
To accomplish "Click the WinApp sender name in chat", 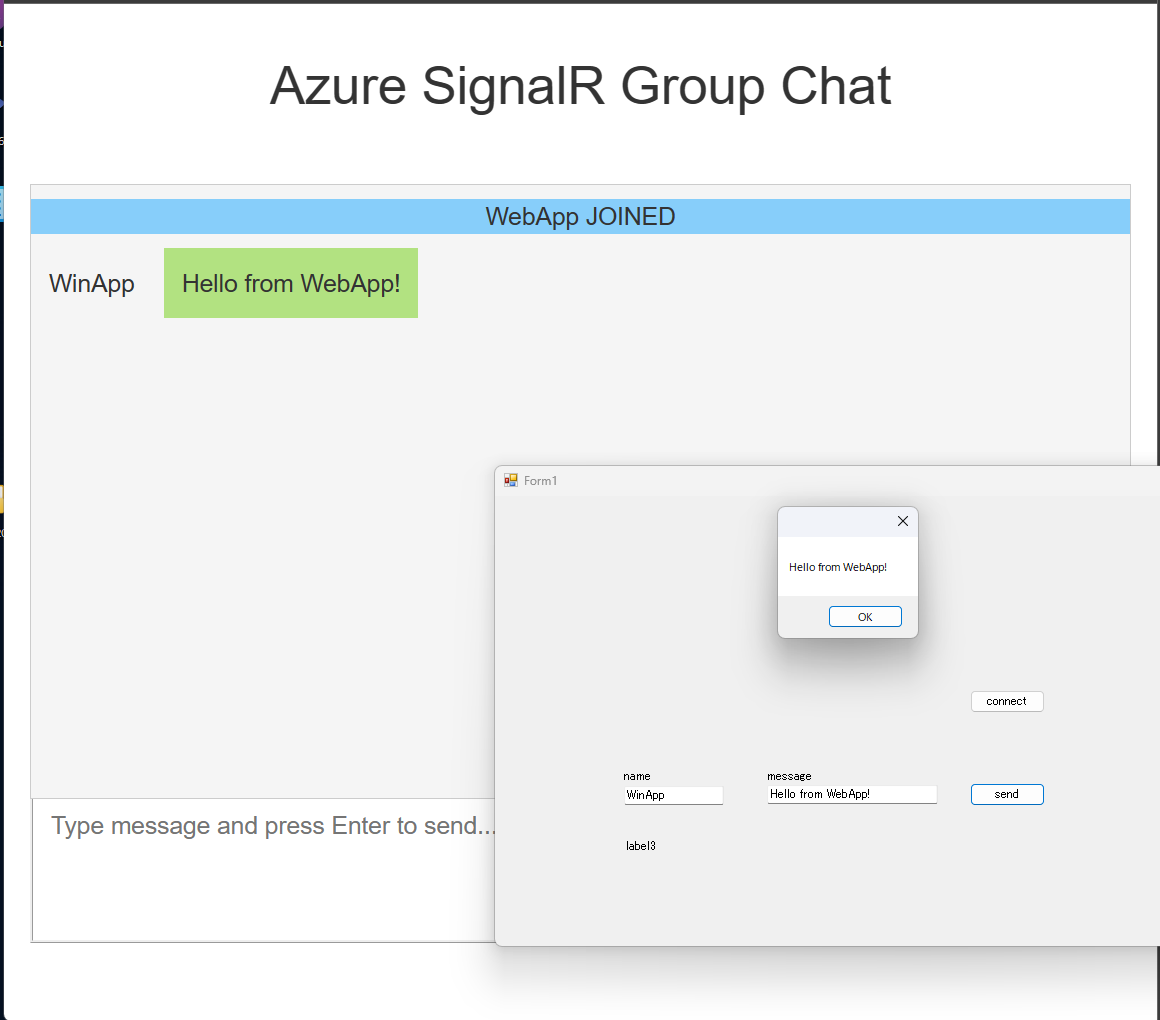I will (x=92, y=284).
